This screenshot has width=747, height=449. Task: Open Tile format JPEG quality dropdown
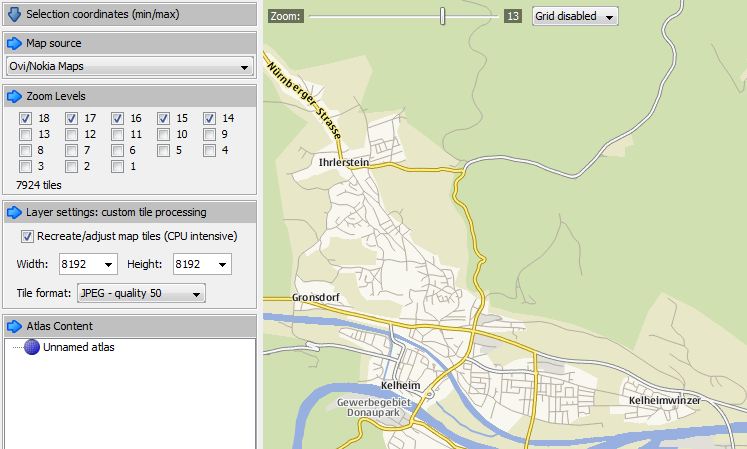point(141,293)
